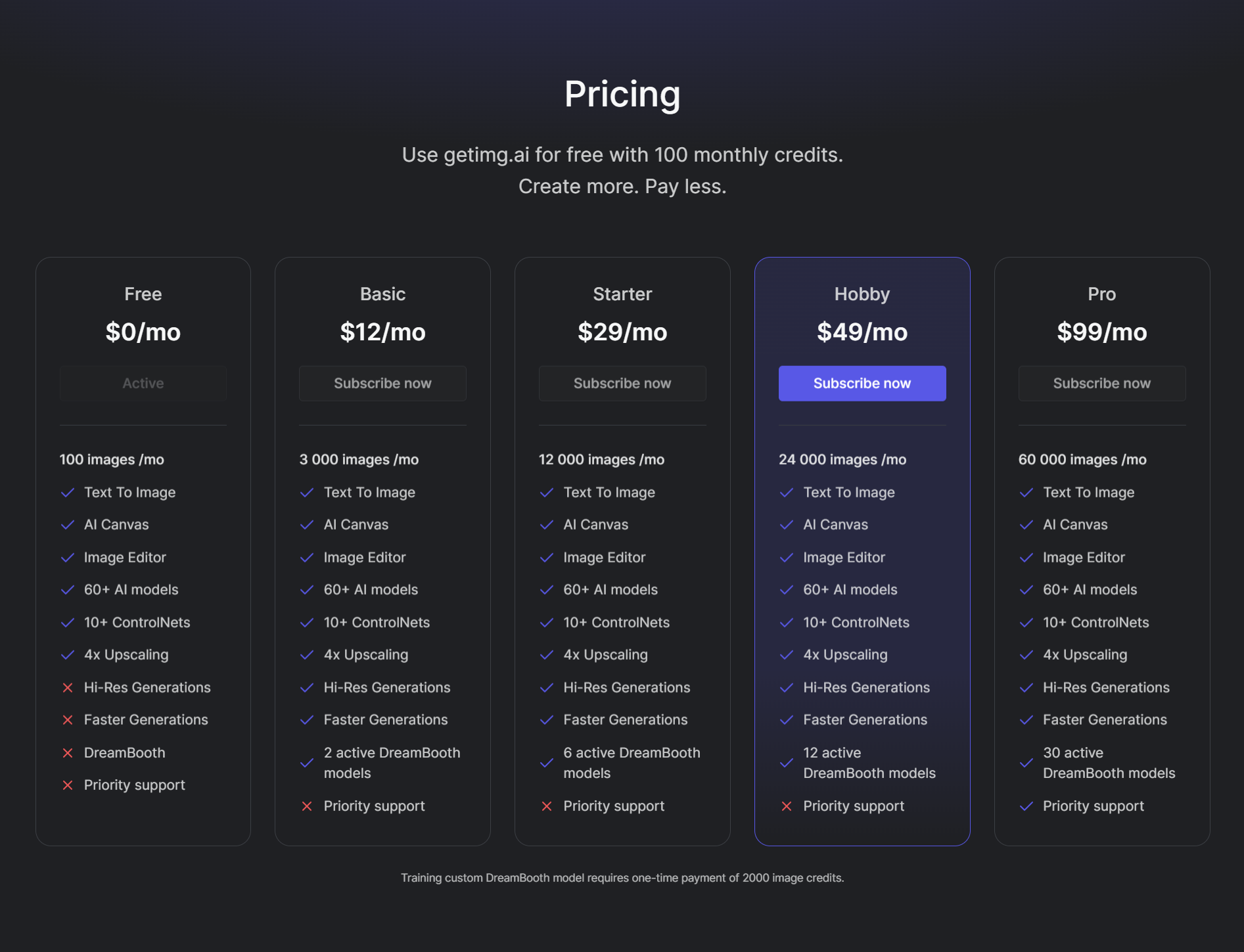Click the Pricing page heading

pos(622,94)
